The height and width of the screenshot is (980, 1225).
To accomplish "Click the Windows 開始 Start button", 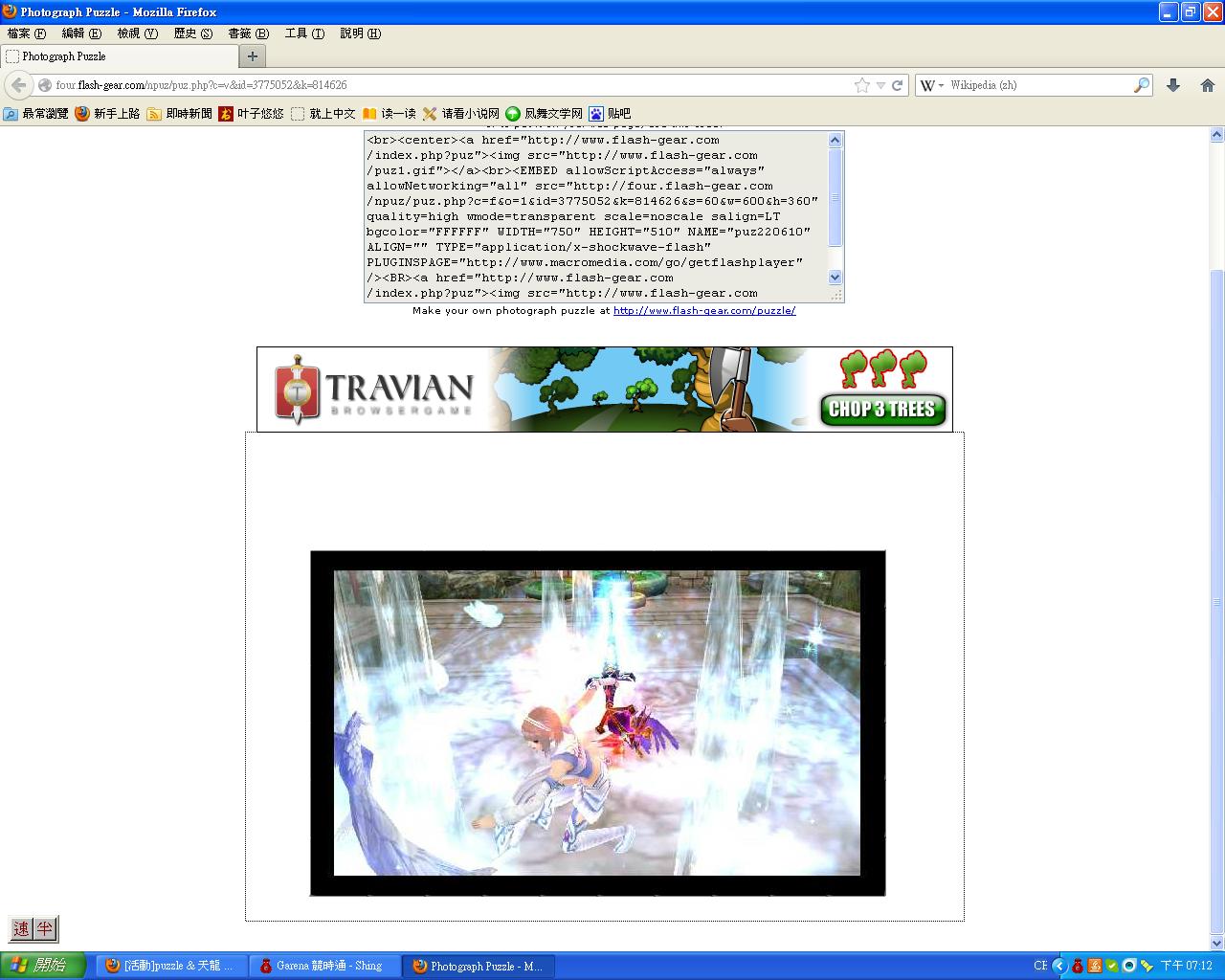I will pos(43,966).
